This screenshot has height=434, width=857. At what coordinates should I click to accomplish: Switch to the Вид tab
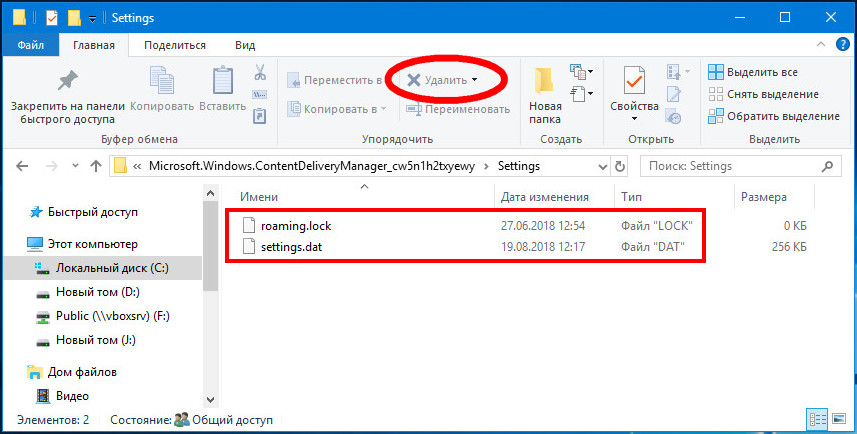[245, 45]
